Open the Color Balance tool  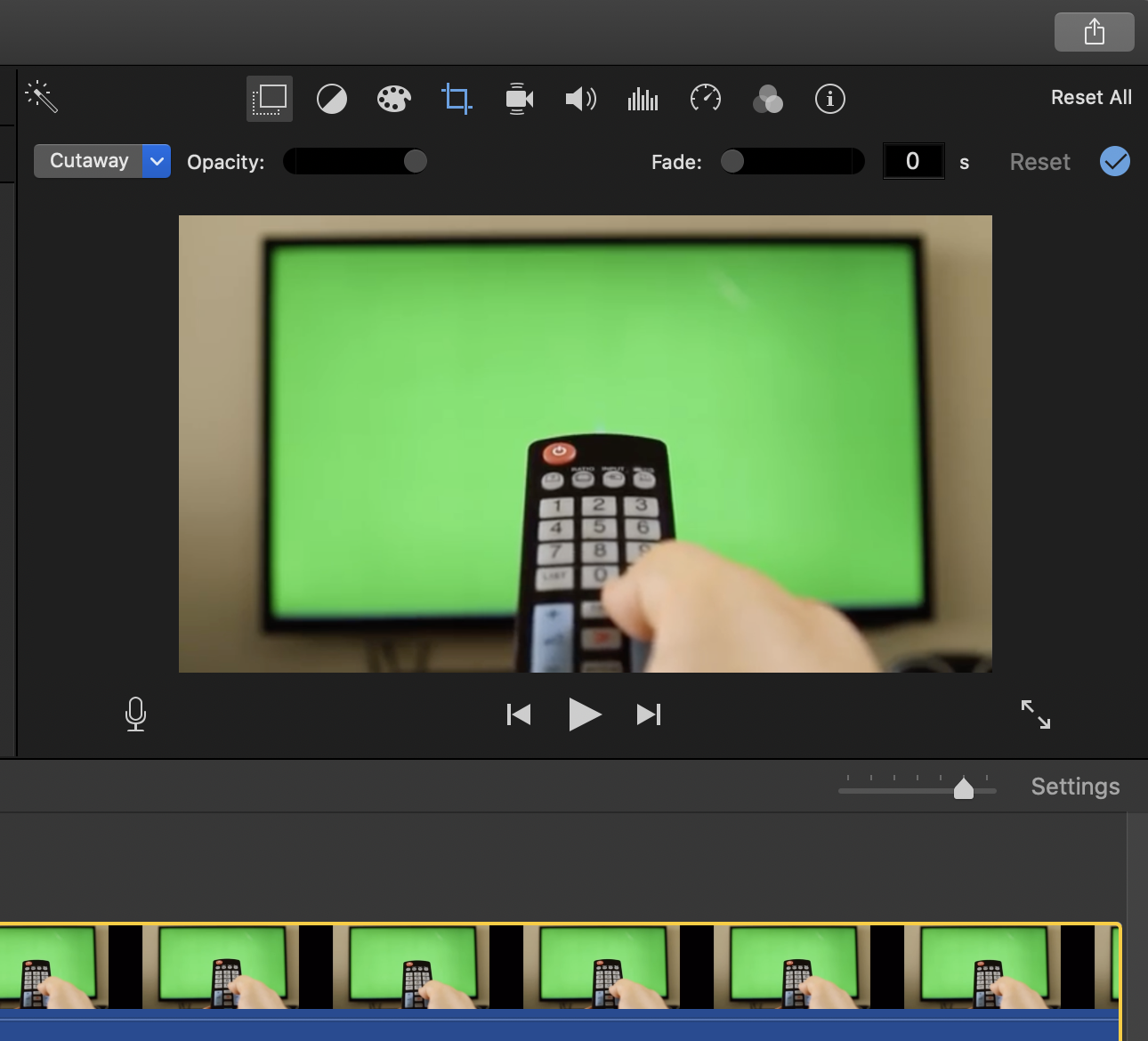click(x=331, y=99)
